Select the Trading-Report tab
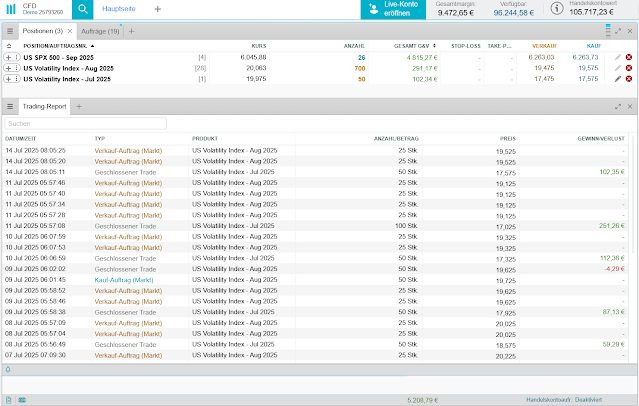Image resolution: width=639 pixels, height=406 pixels. click(44, 106)
